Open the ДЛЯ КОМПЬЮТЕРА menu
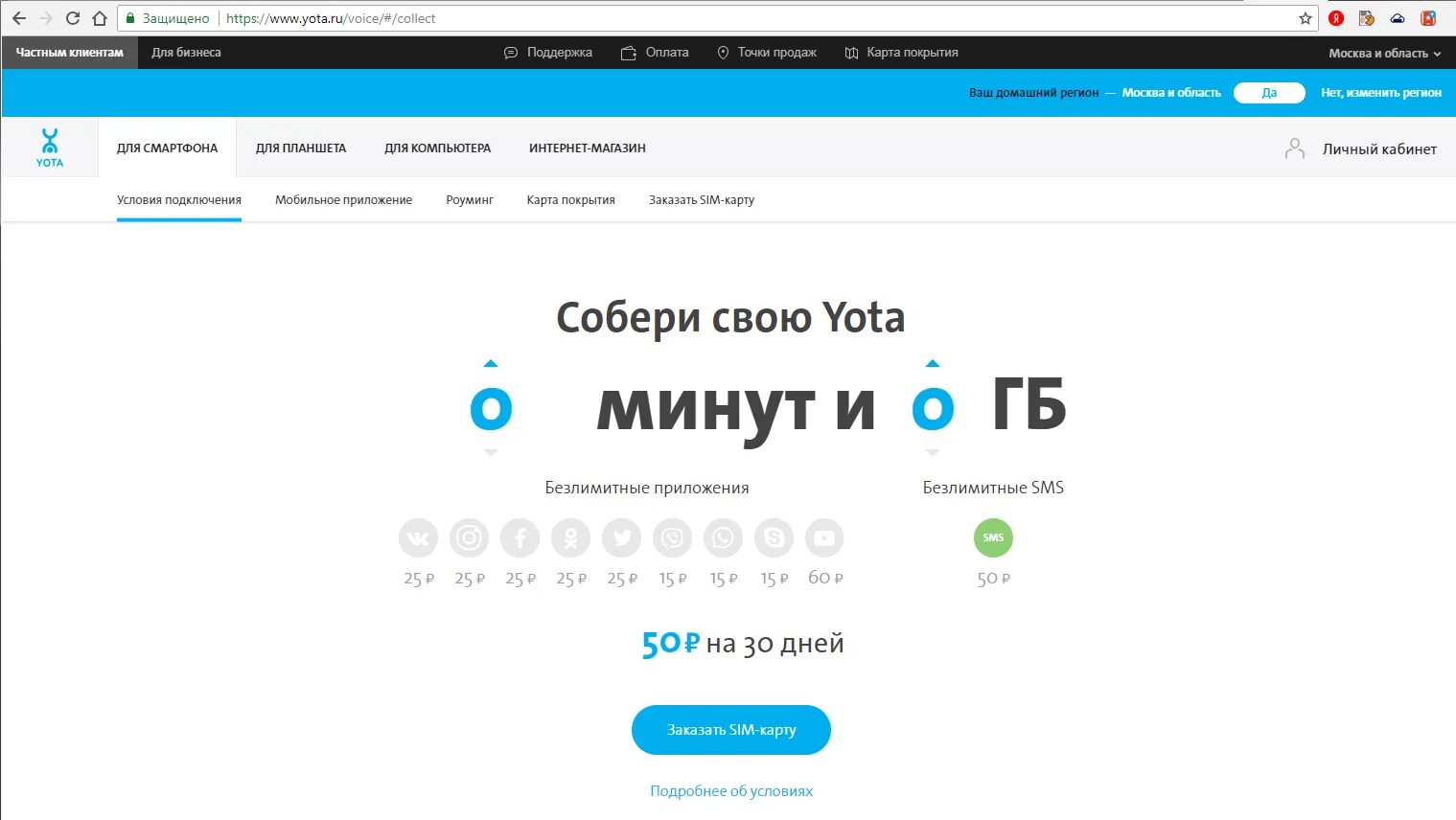The image size is (1456, 820). pyautogui.click(x=438, y=148)
